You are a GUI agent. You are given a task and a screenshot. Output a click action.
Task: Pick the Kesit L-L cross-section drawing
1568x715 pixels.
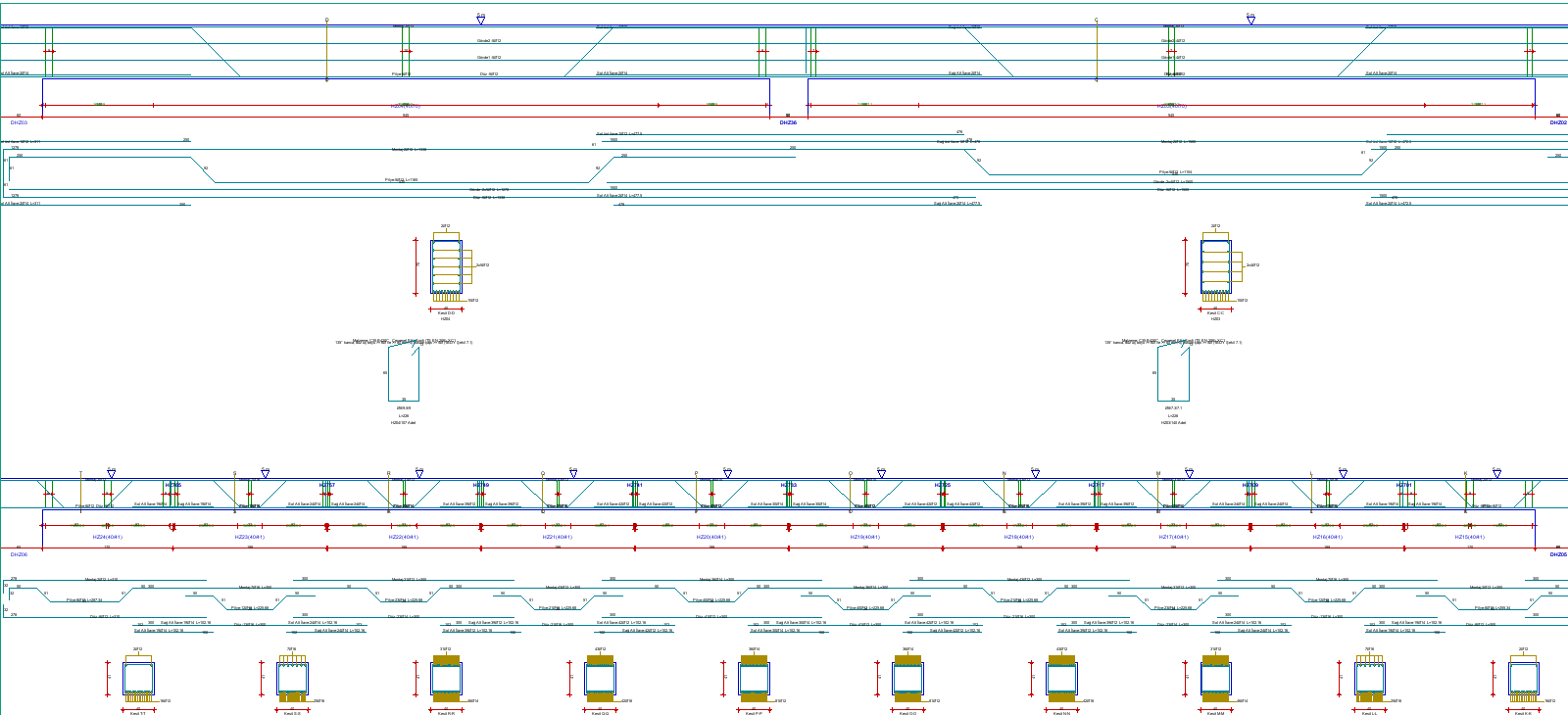(1369, 680)
